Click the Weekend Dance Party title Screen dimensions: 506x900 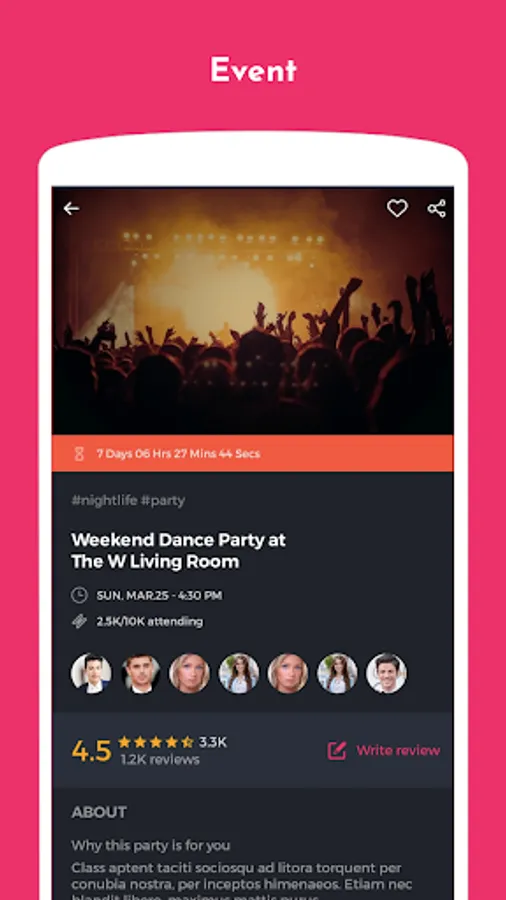pyautogui.click(x=178, y=550)
